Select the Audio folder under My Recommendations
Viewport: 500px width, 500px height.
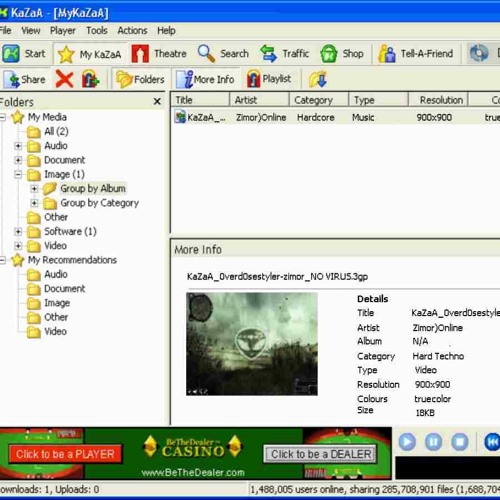coord(56,274)
